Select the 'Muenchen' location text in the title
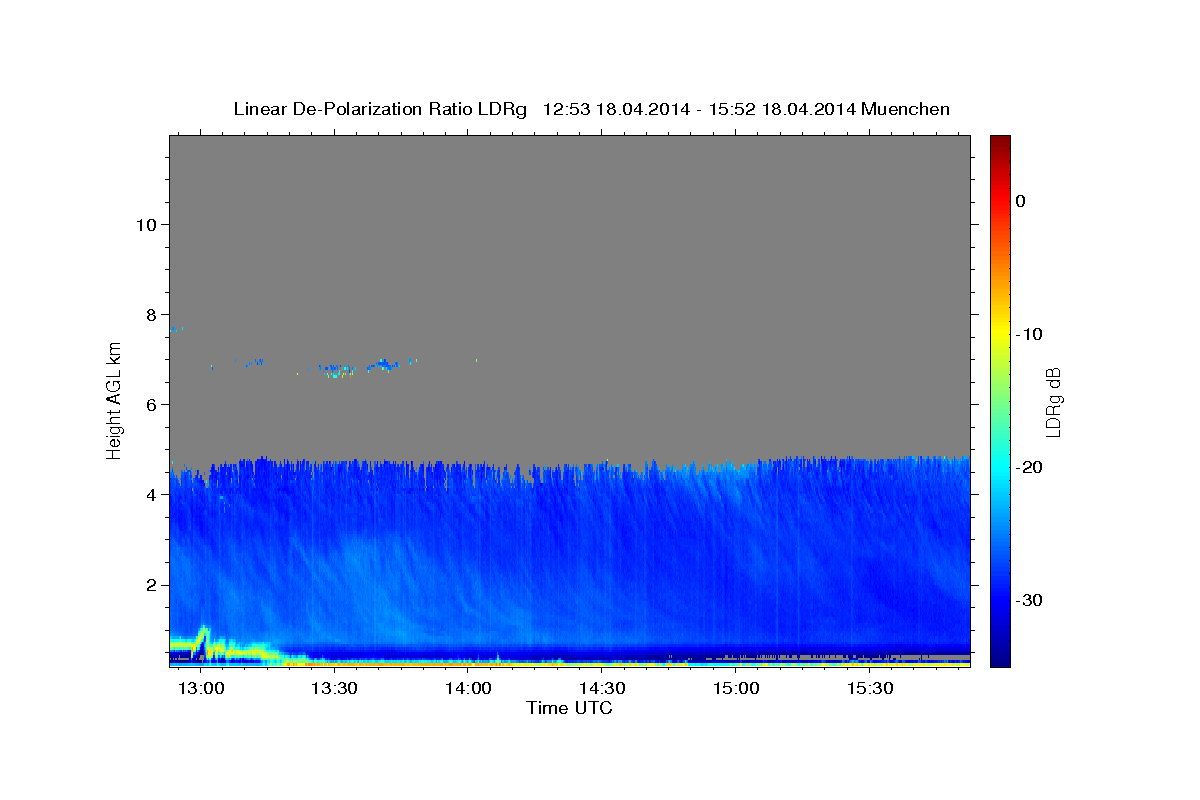This screenshot has width=1200, height=800. click(905, 109)
